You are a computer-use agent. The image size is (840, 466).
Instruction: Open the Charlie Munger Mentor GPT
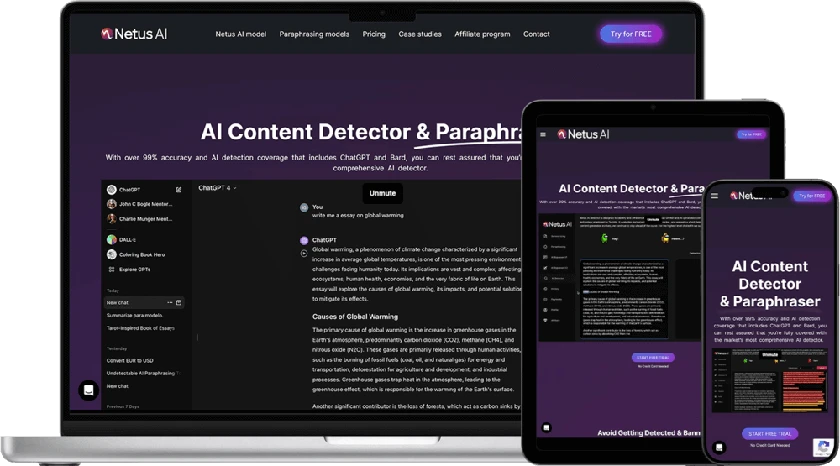[139, 219]
